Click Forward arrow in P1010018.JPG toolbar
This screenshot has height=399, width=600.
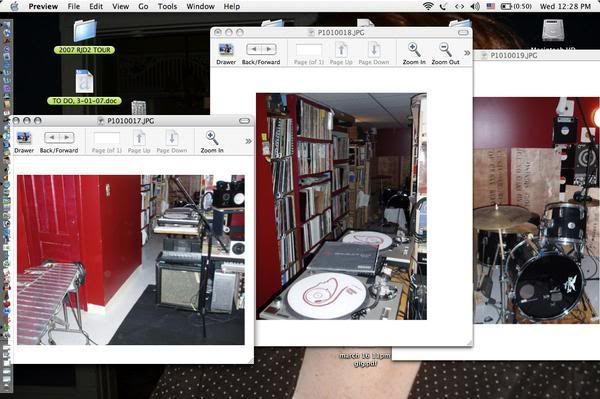269,49
